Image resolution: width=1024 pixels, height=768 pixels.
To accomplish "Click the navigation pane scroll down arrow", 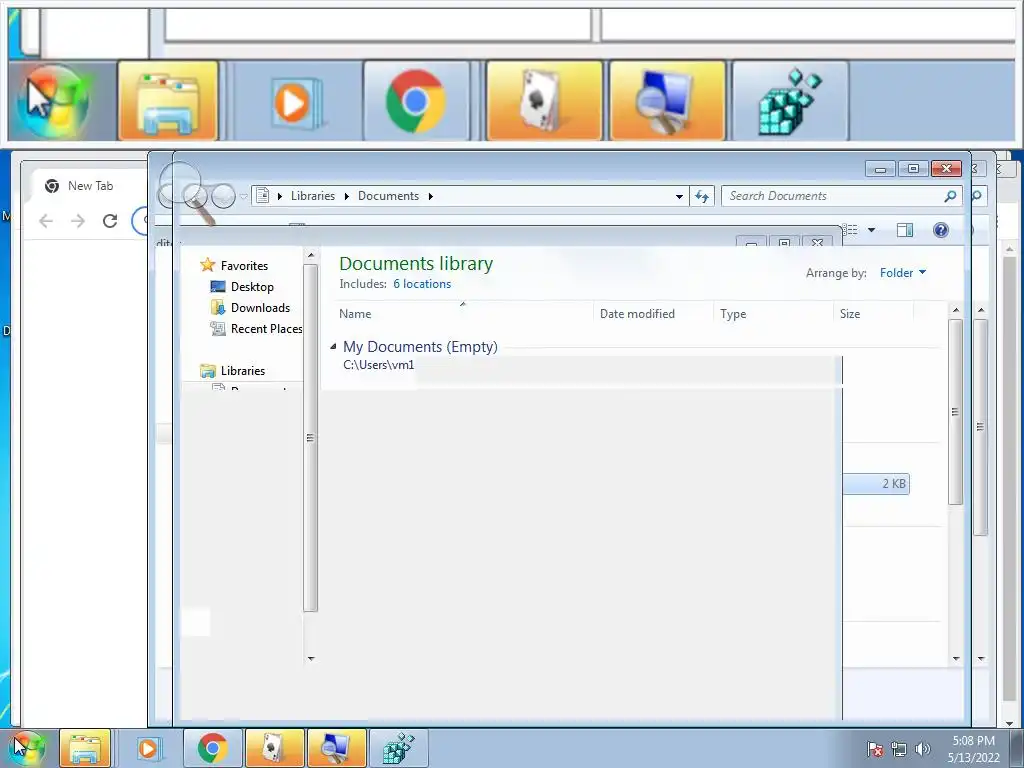I will 311,658.
